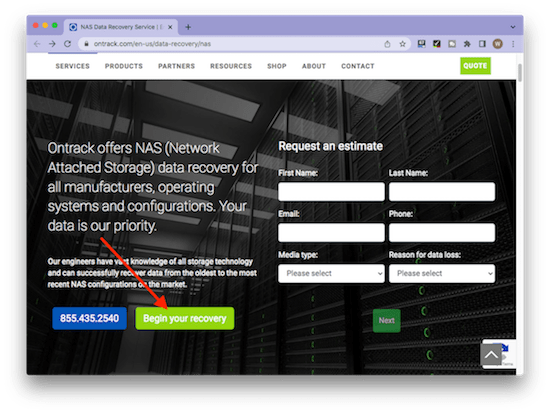550x413 pixels.
Task: Bookmark the page with the star icon
Action: point(402,44)
